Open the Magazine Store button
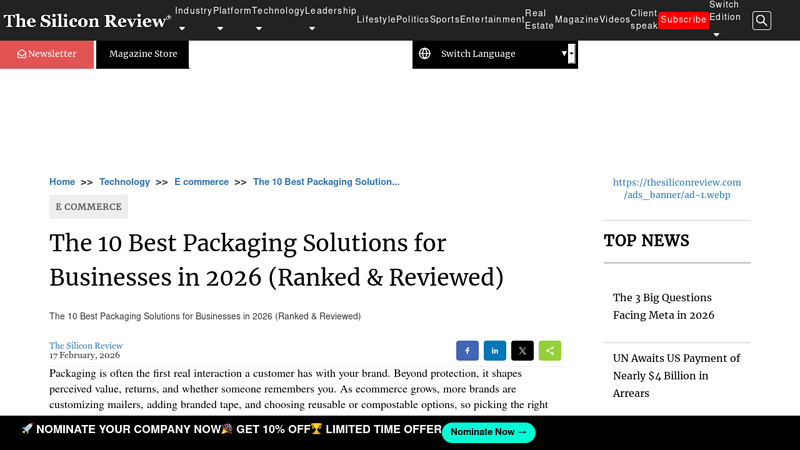This screenshot has width=800, height=450. (x=143, y=54)
